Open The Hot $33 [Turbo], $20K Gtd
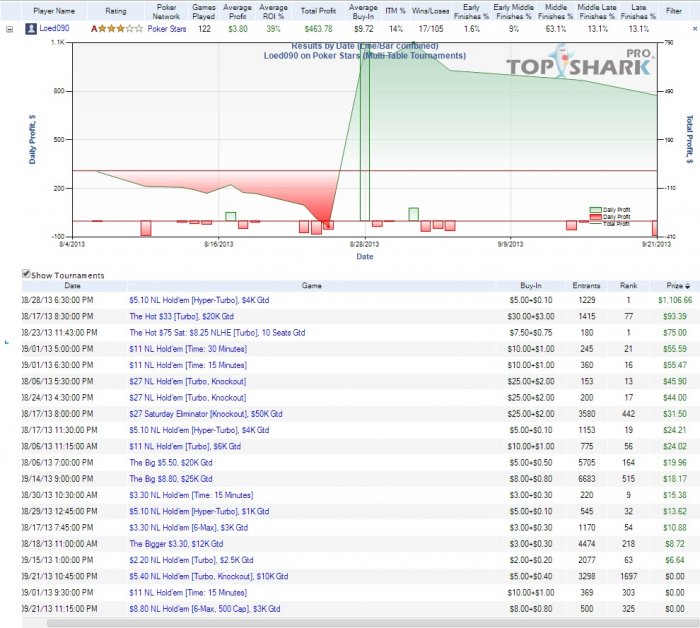This screenshot has height=628, width=700. coord(181,316)
